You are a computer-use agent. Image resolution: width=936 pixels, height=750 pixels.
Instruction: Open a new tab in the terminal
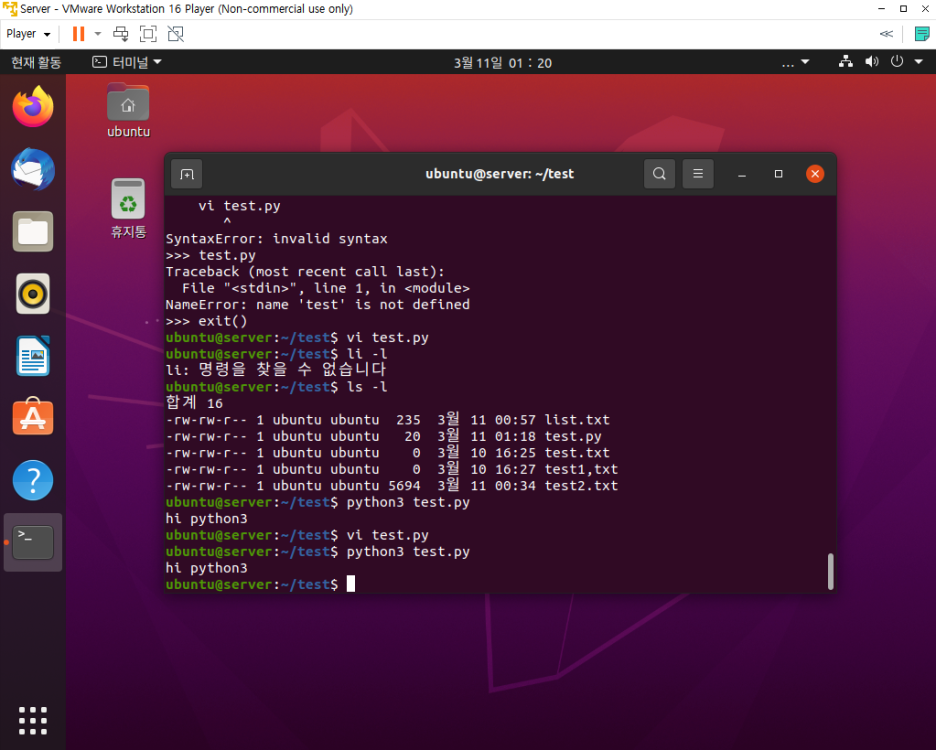tap(187, 174)
